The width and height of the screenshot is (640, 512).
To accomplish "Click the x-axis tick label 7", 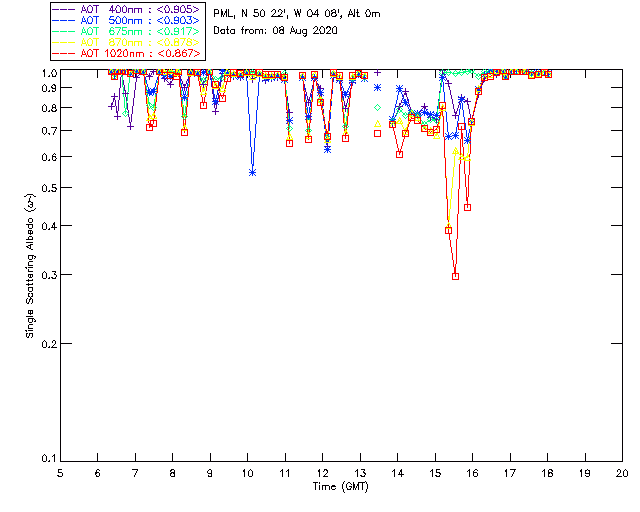I will pyautogui.click(x=135, y=473).
